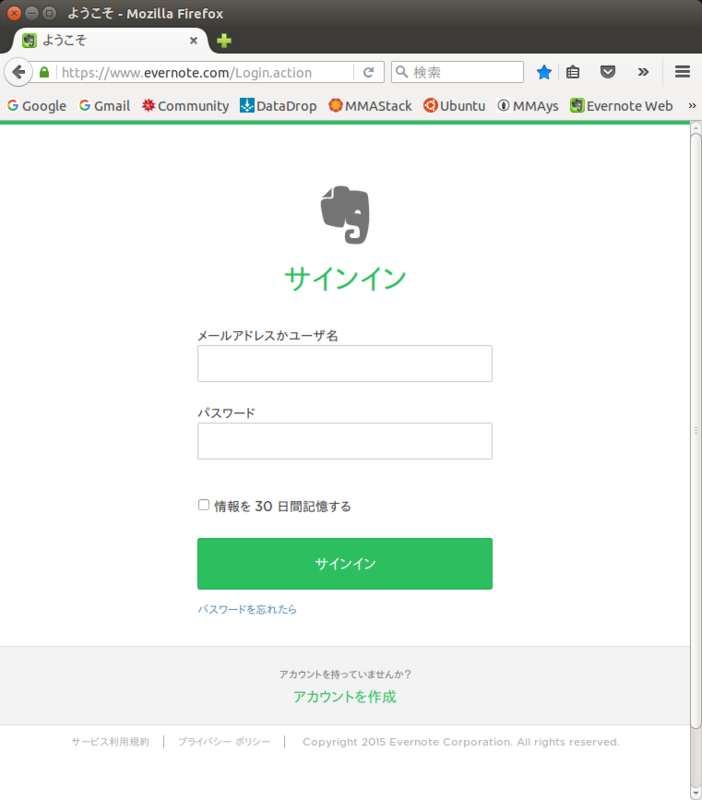Click the Evernote elephant logo
The image size is (702, 800).
(x=345, y=215)
